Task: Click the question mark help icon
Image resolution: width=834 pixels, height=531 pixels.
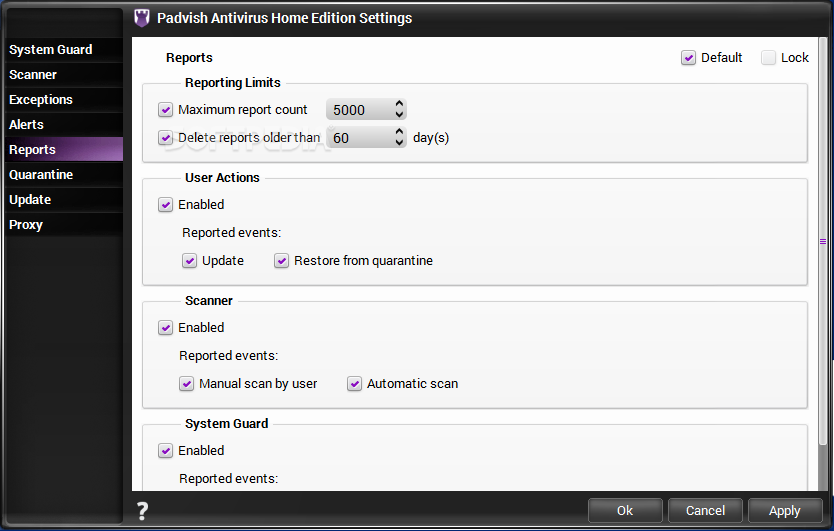Action: coord(142,511)
